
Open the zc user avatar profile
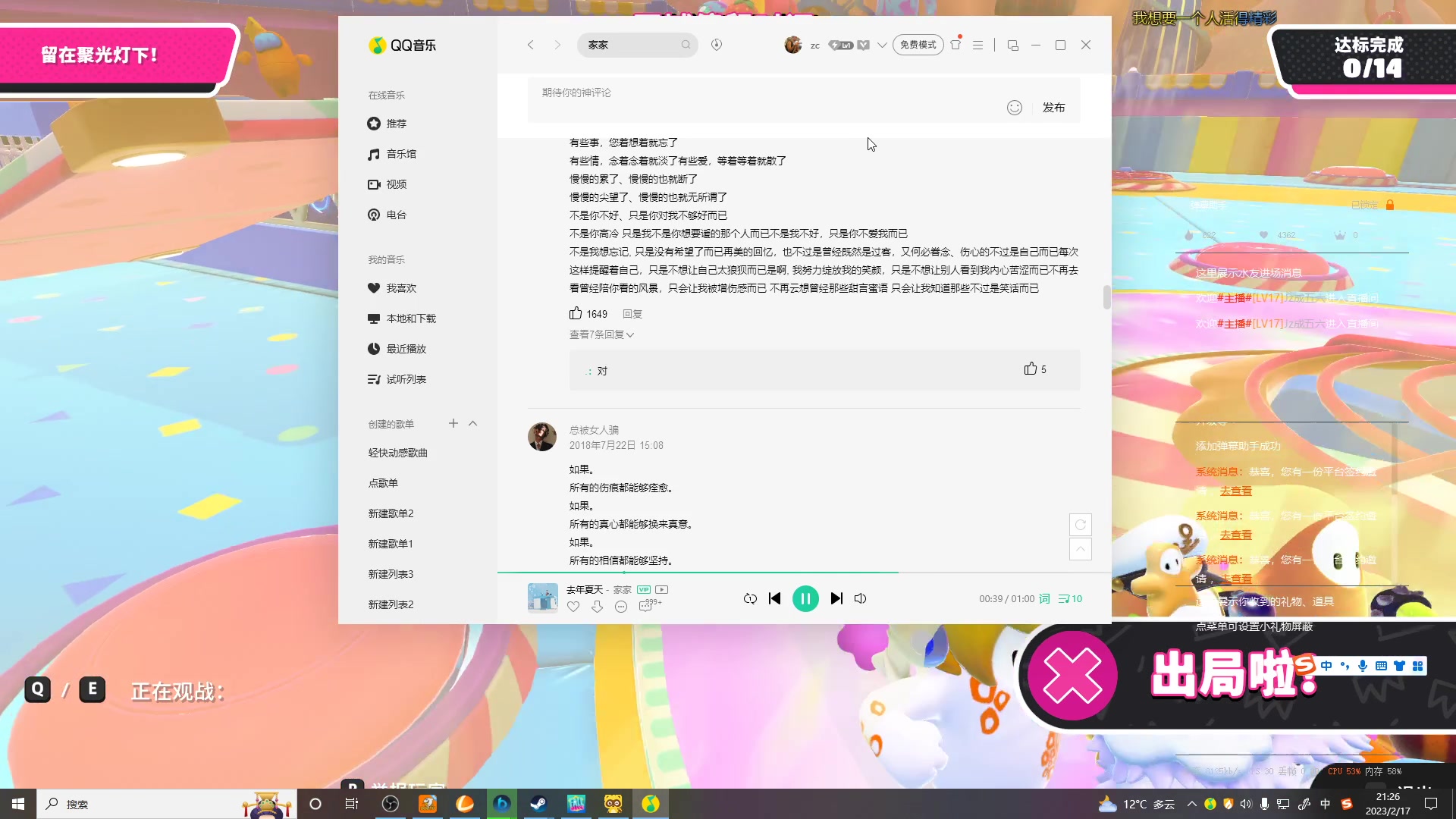pos(793,45)
